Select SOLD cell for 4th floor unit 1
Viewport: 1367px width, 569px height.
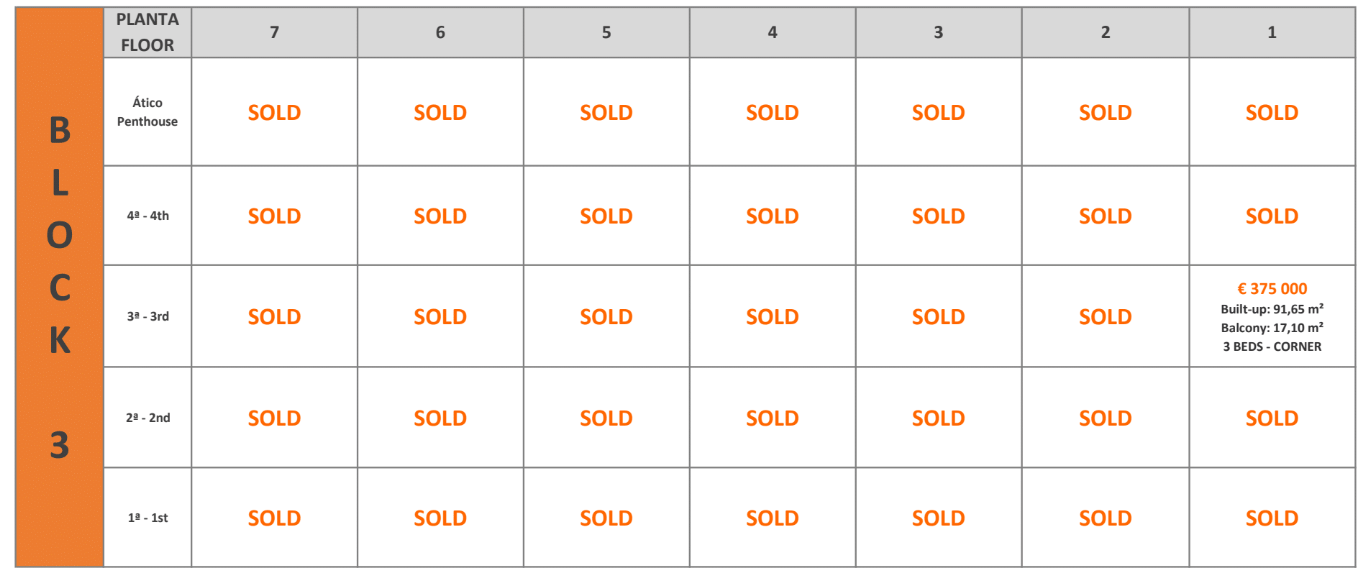click(x=1271, y=216)
